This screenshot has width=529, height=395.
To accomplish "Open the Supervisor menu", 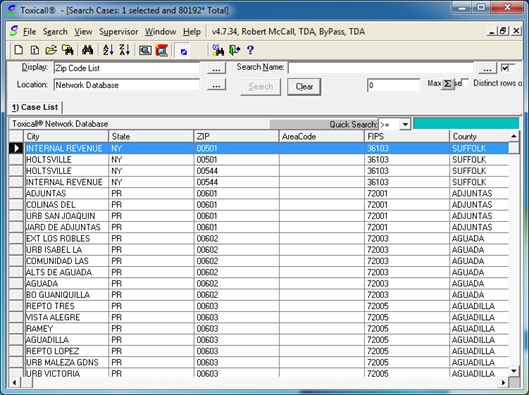I will point(118,32).
